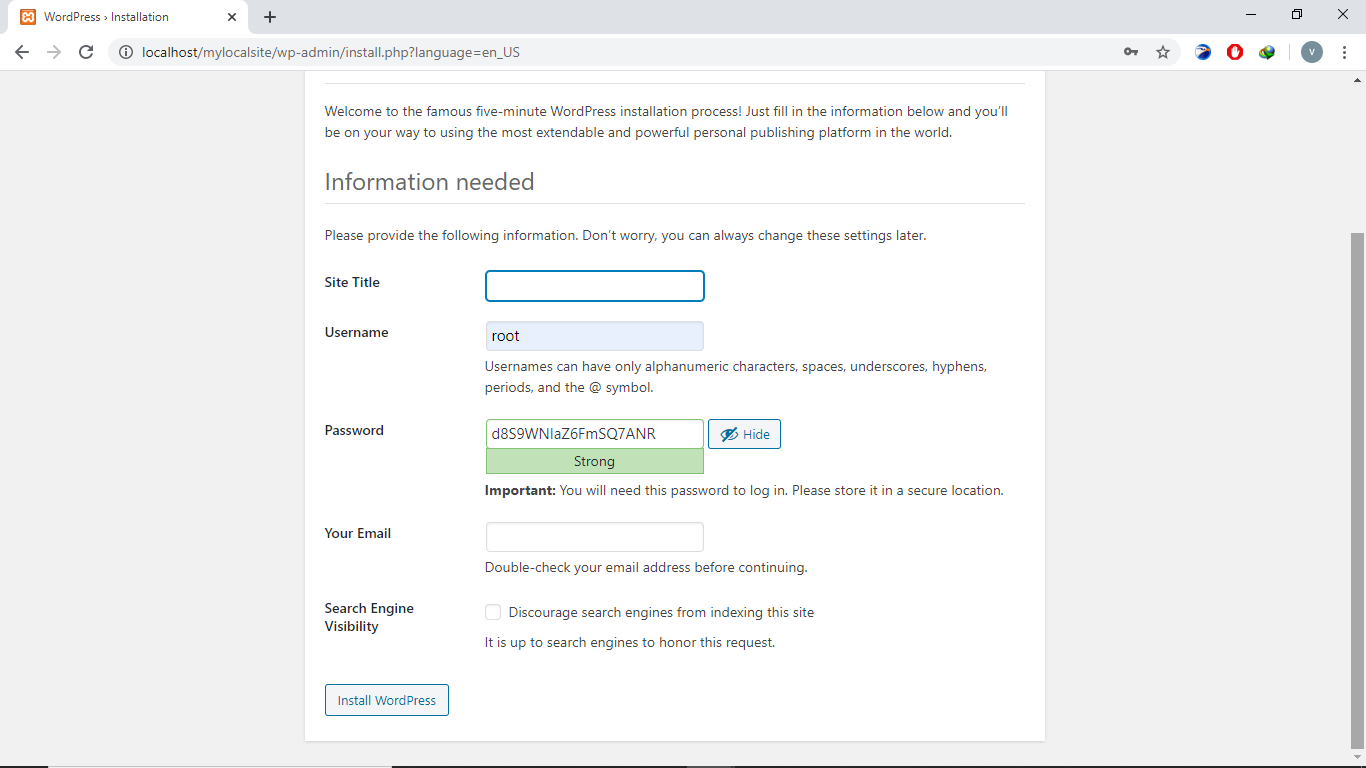Open a new browser tab

(270, 17)
